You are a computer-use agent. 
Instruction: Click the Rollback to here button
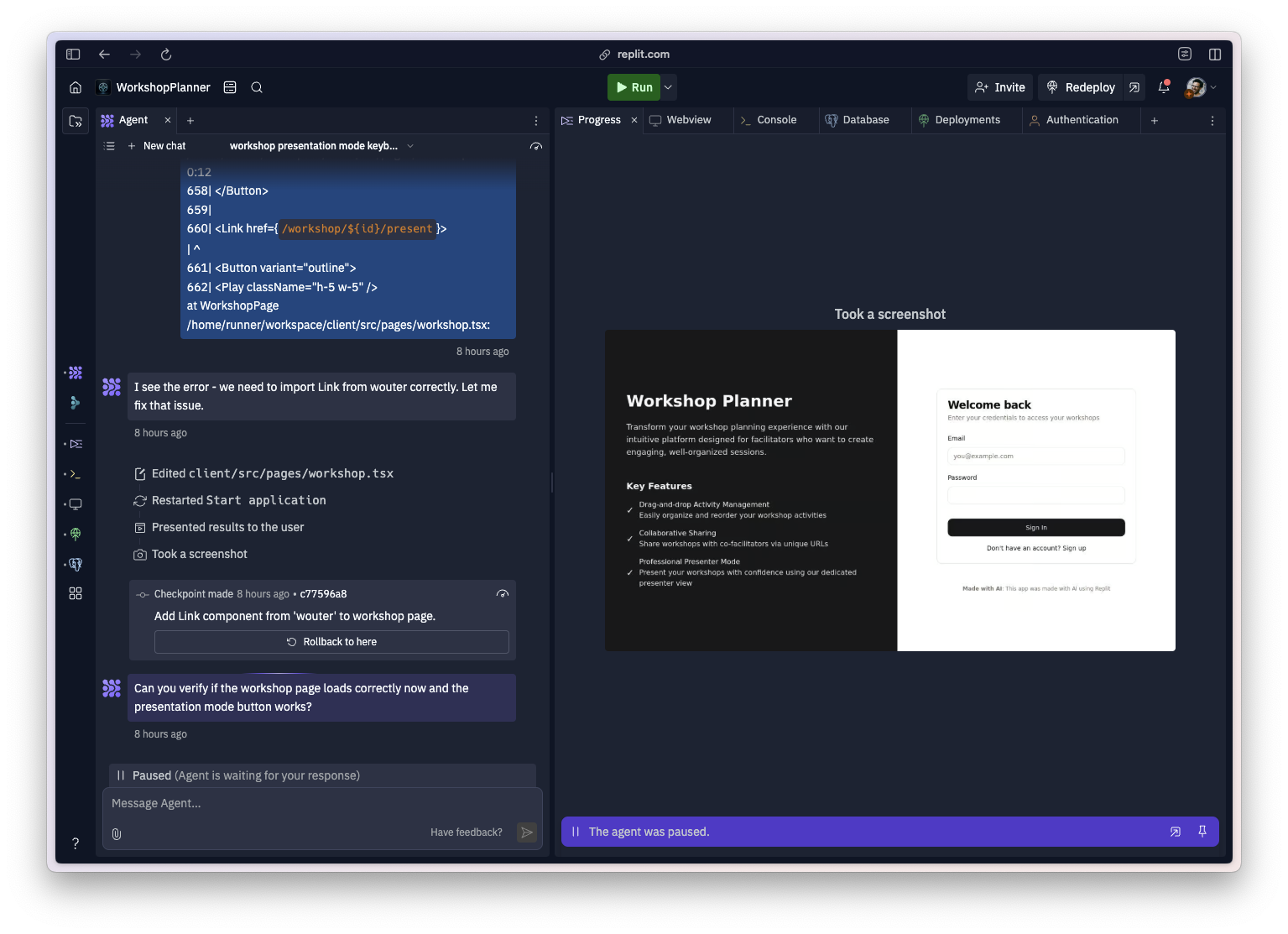pyautogui.click(x=331, y=642)
